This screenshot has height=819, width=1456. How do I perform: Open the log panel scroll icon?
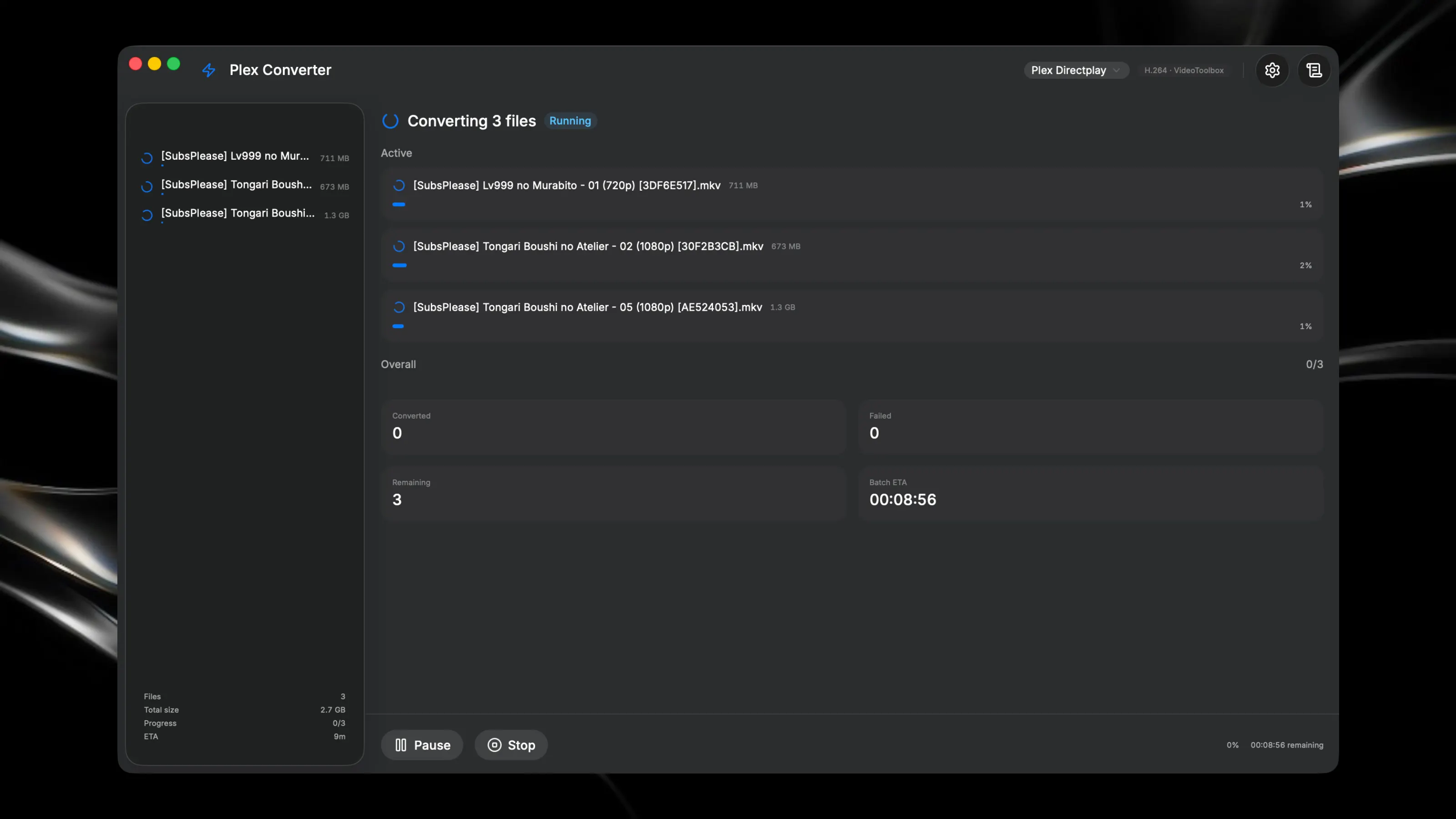(1314, 70)
